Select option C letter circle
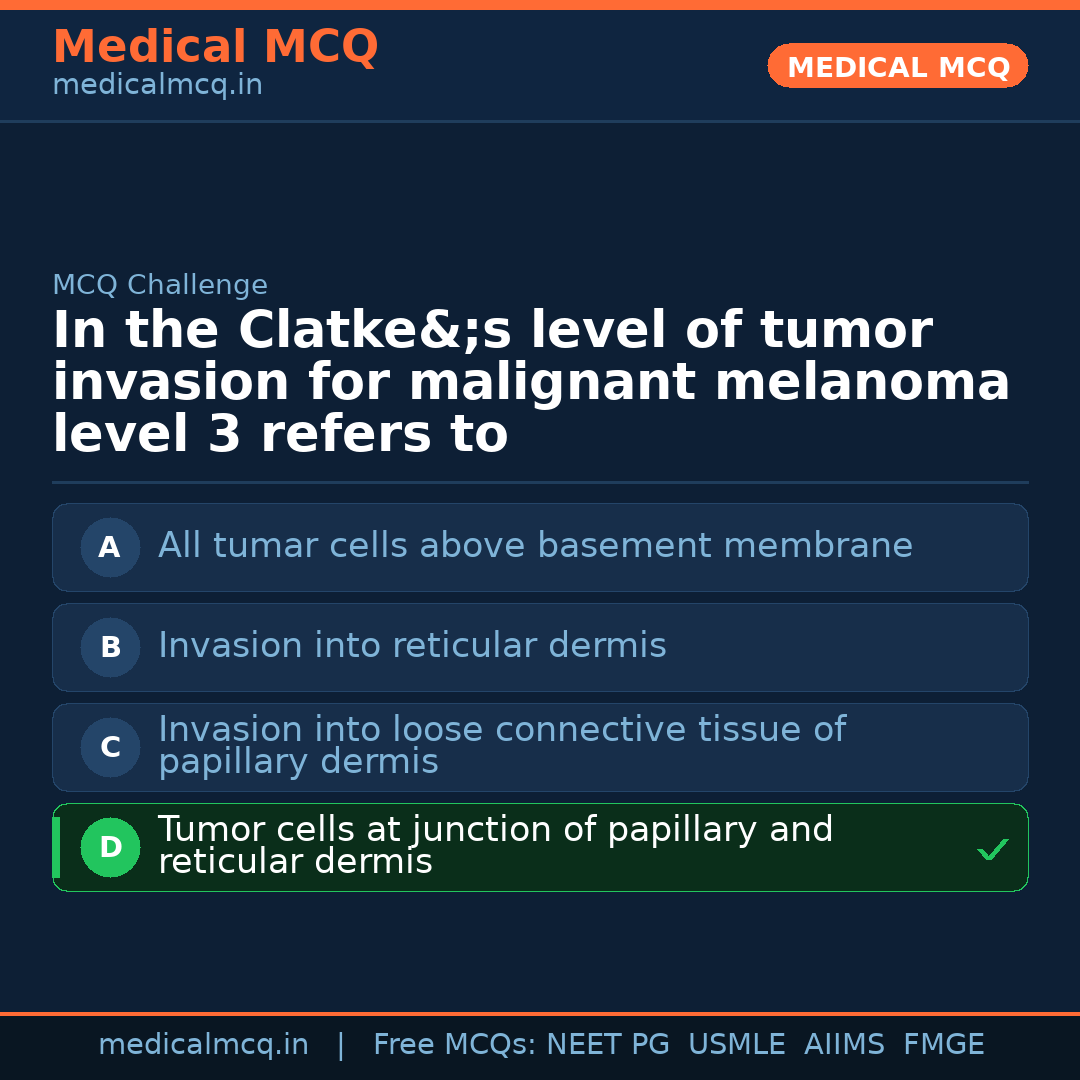This screenshot has width=1080, height=1080. tap(110, 747)
